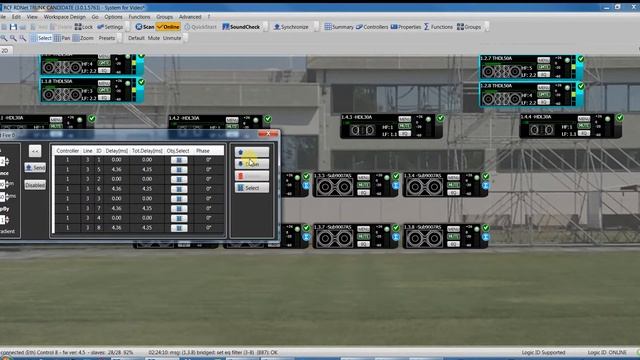Click the QuickStart toolbar item
The image size is (640, 360).
click(200, 27)
